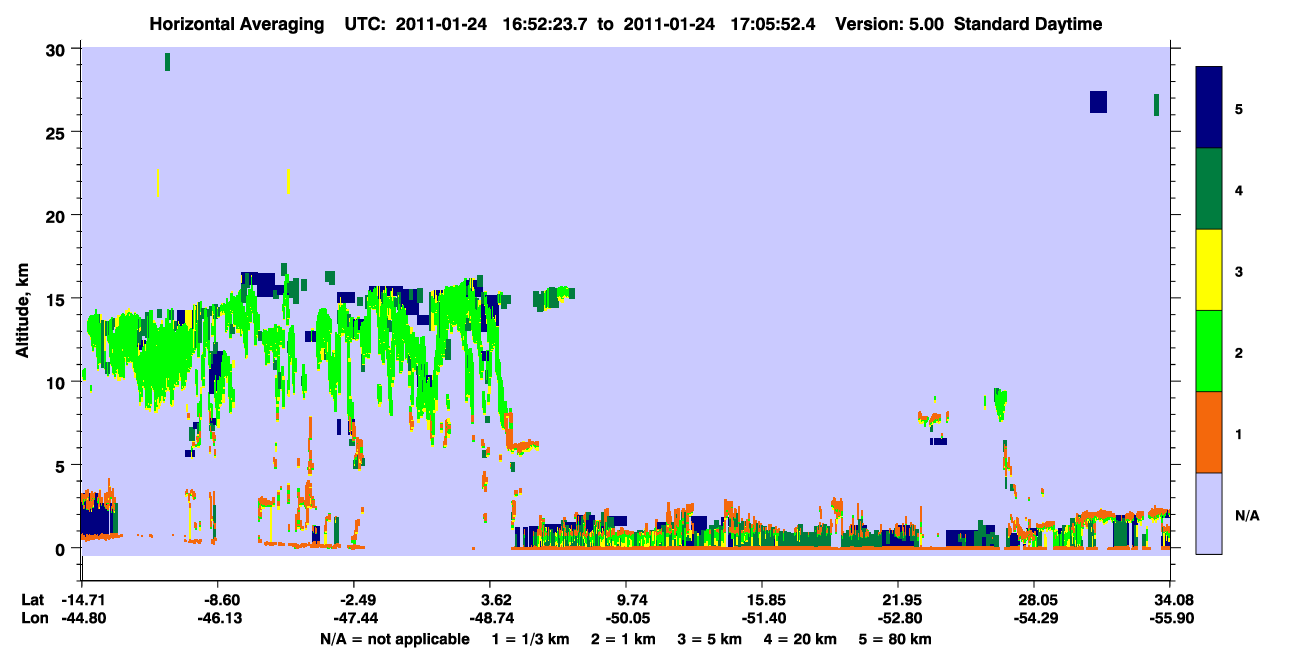The height and width of the screenshot is (667, 1300).
Task: Click the y-axis tick label 25
Action: pos(57,133)
